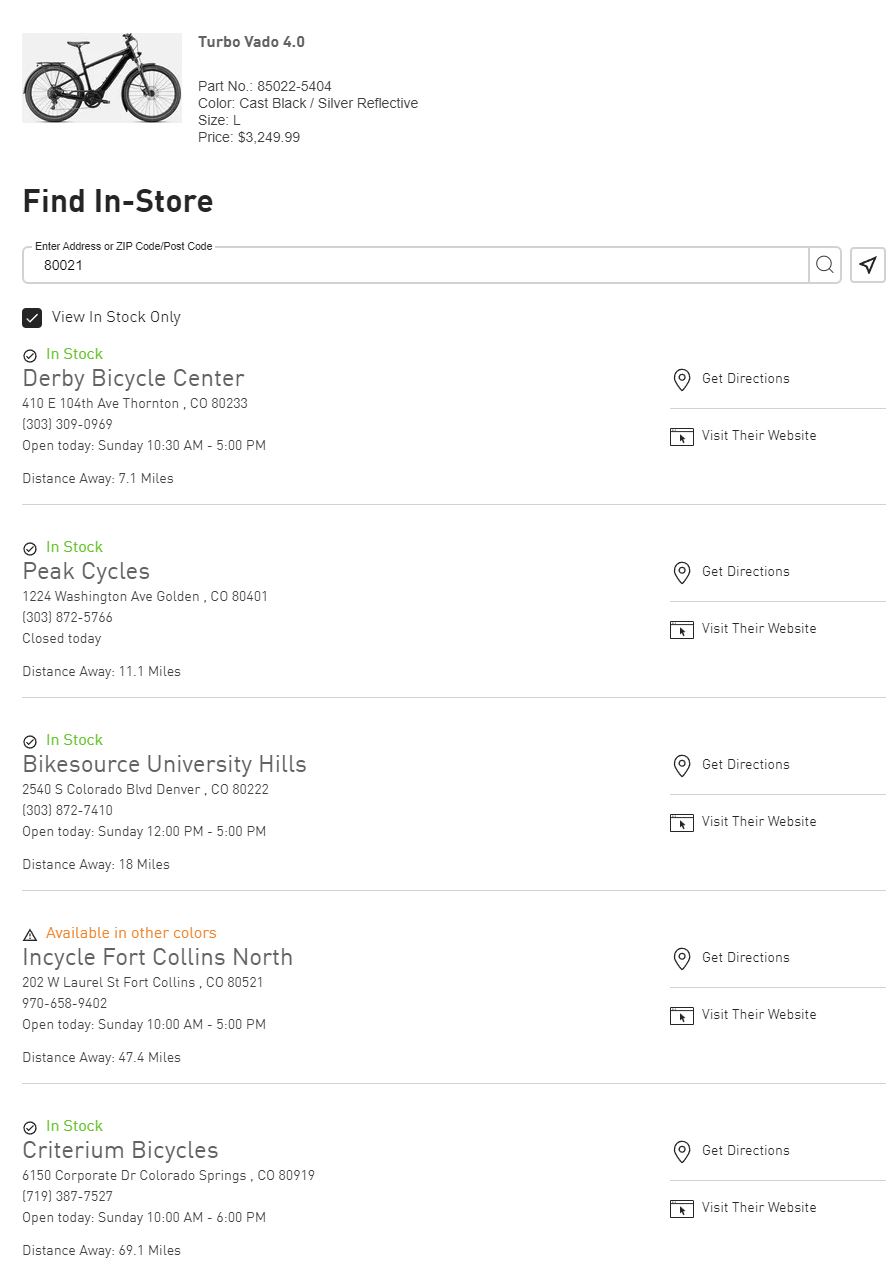Click the Turbo Vado 4.0 product title
The image size is (896, 1272).
[x=251, y=42]
